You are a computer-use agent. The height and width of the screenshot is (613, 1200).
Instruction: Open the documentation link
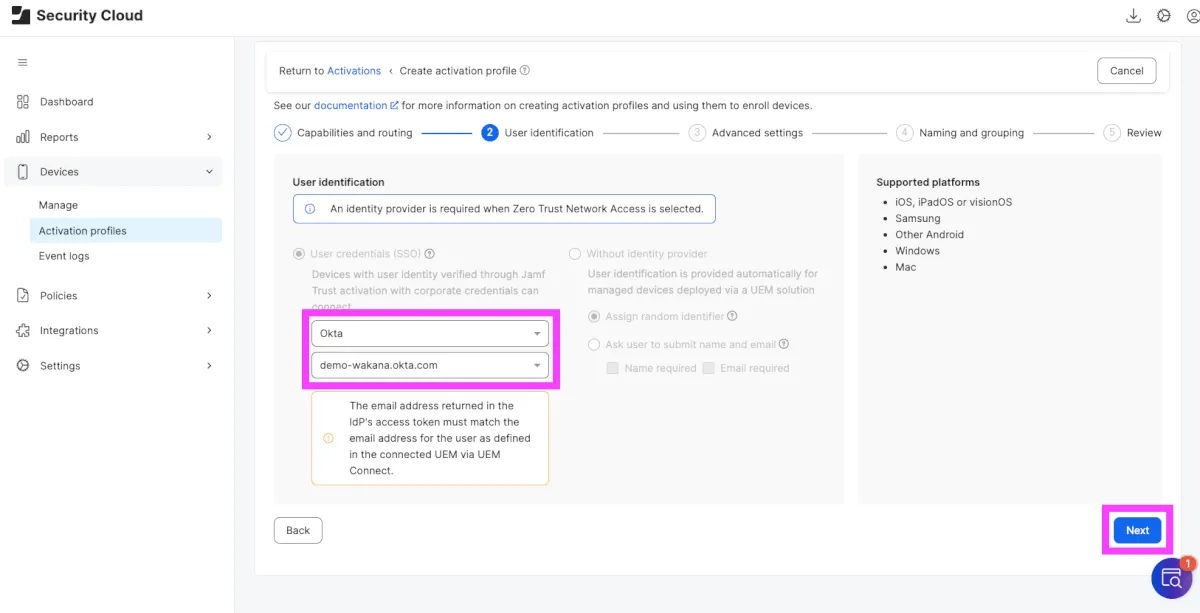pyautogui.click(x=351, y=105)
